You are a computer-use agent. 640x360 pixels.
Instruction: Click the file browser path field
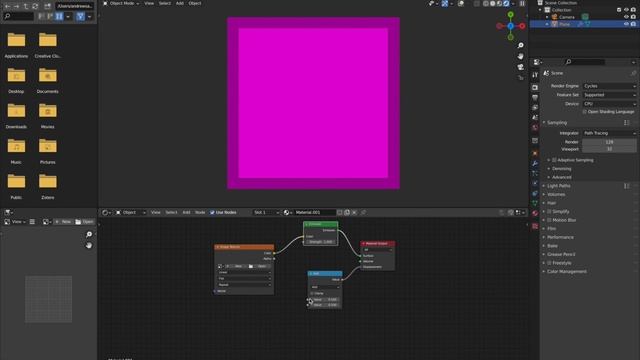pos(75,6)
